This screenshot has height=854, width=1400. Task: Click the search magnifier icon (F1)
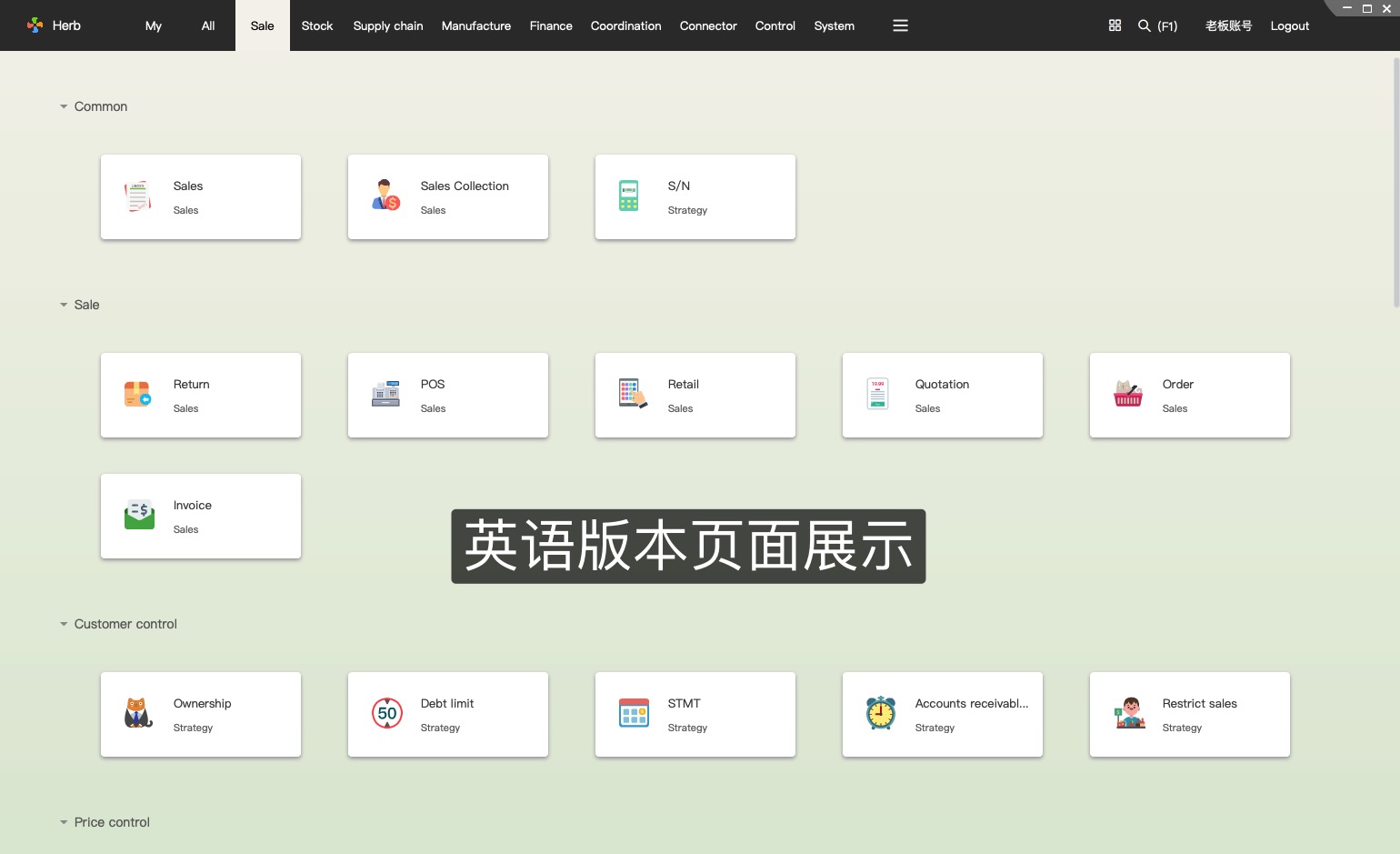pyautogui.click(x=1145, y=25)
